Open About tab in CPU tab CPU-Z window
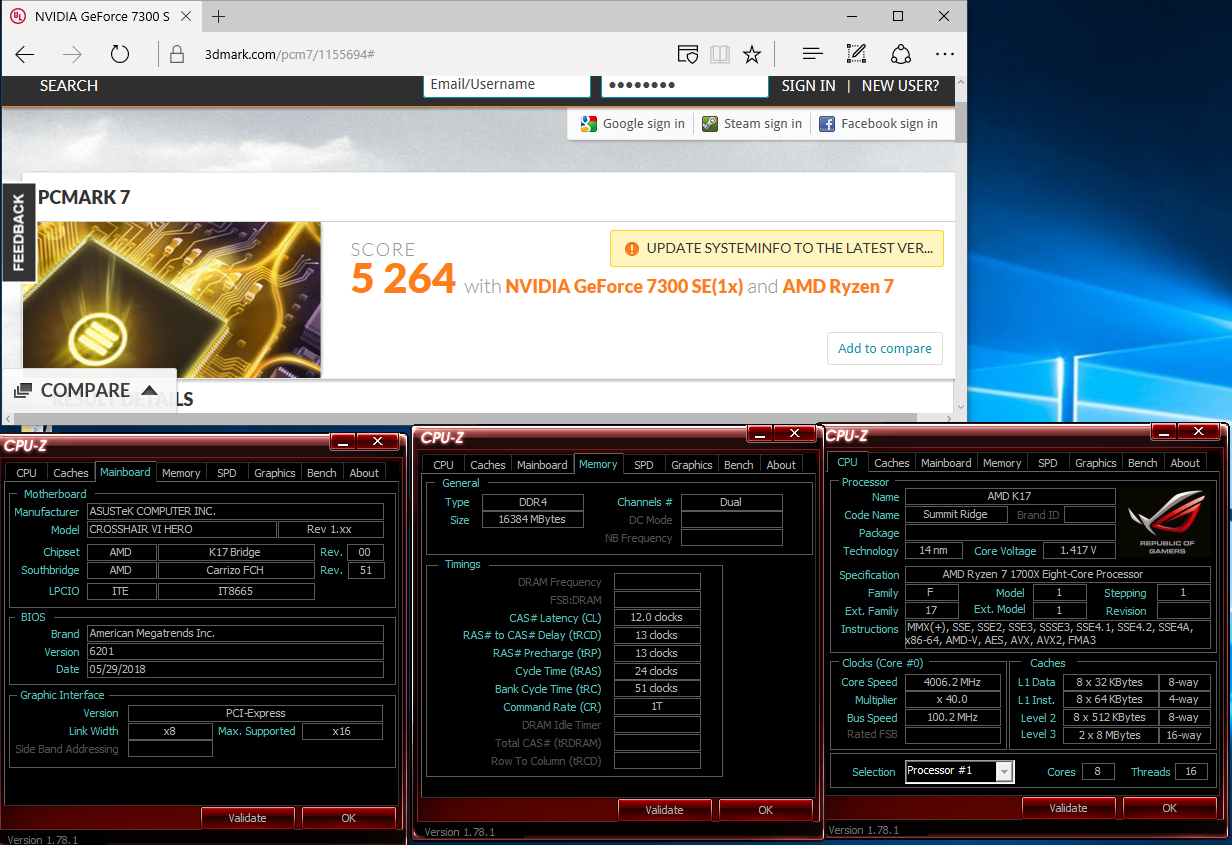The height and width of the screenshot is (845, 1232). 1185,463
